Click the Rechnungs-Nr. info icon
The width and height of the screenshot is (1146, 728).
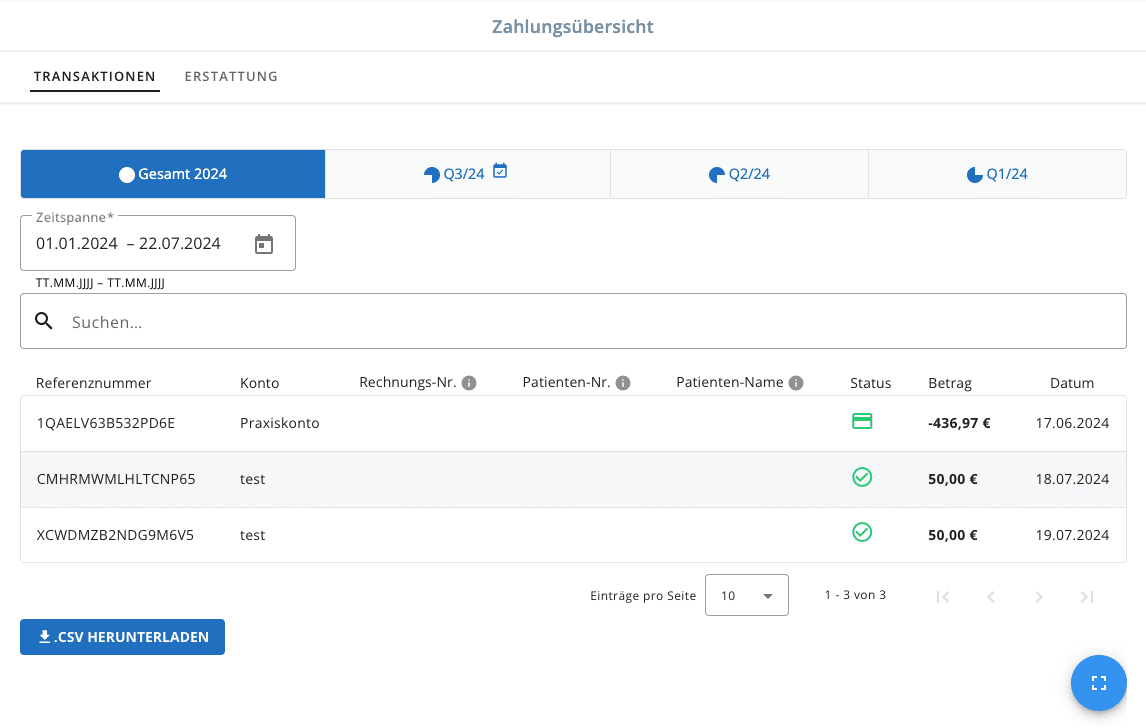(x=469, y=383)
